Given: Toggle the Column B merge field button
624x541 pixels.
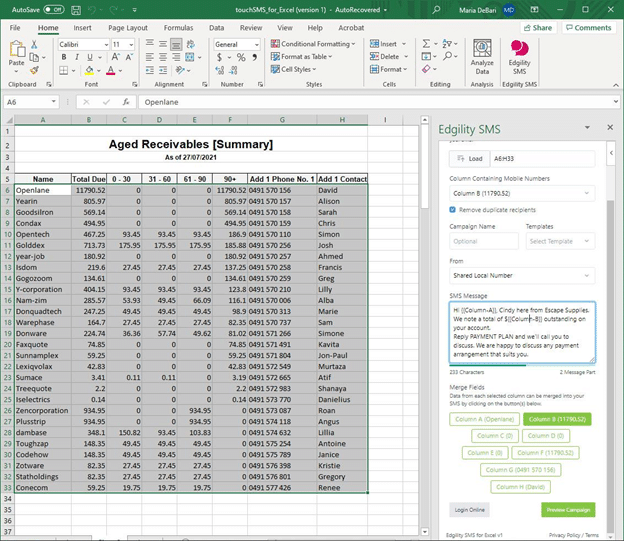Looking at the screenshot, I should click(559, 419).
